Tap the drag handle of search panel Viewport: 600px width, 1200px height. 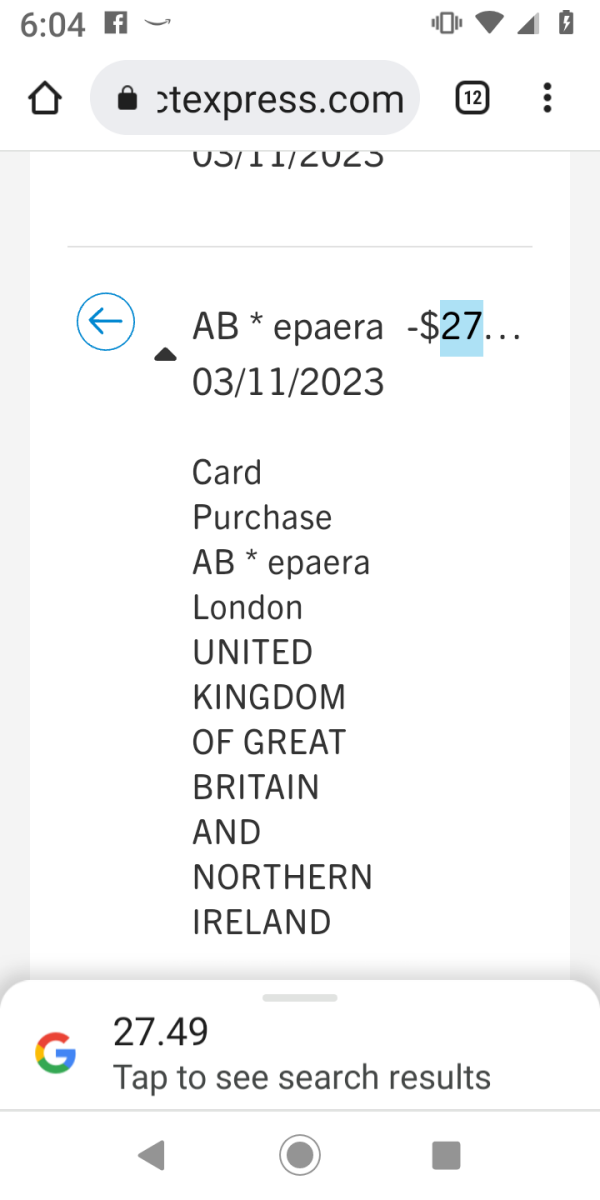click(300, 998)
